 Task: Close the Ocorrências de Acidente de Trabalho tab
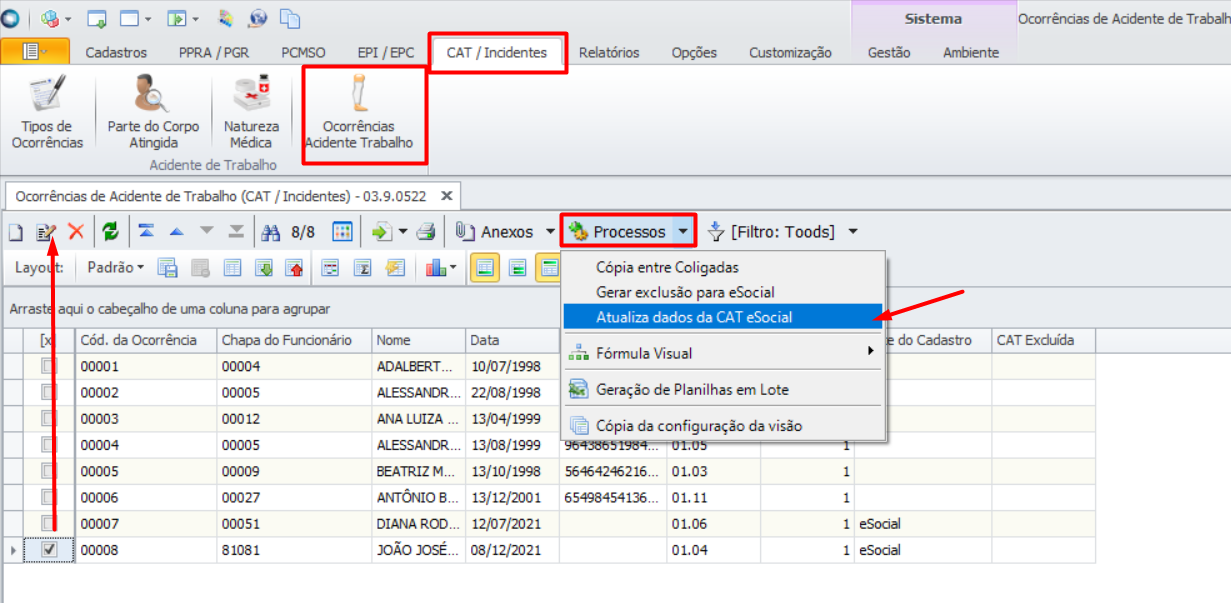pos(447,196)
